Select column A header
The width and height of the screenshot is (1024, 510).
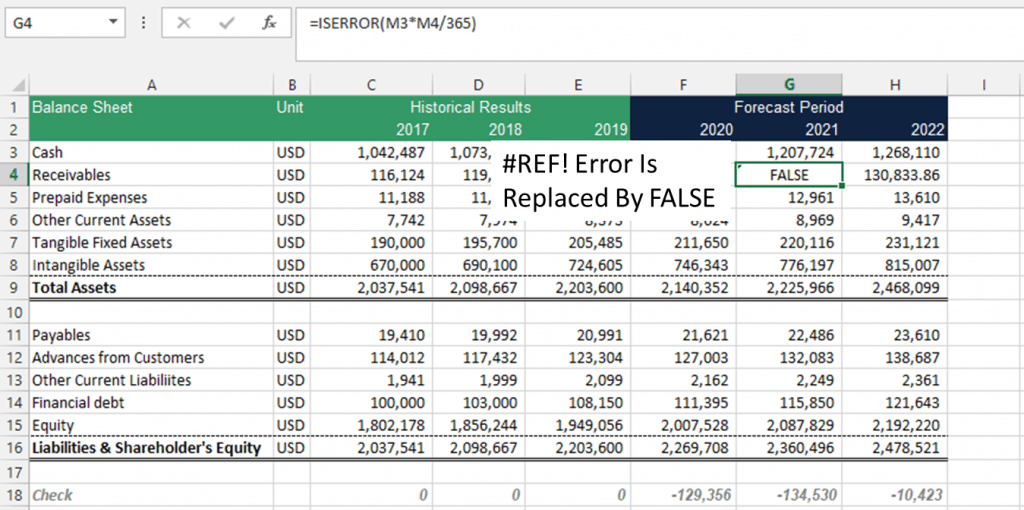pyautogui.click(x=152, y=84)
